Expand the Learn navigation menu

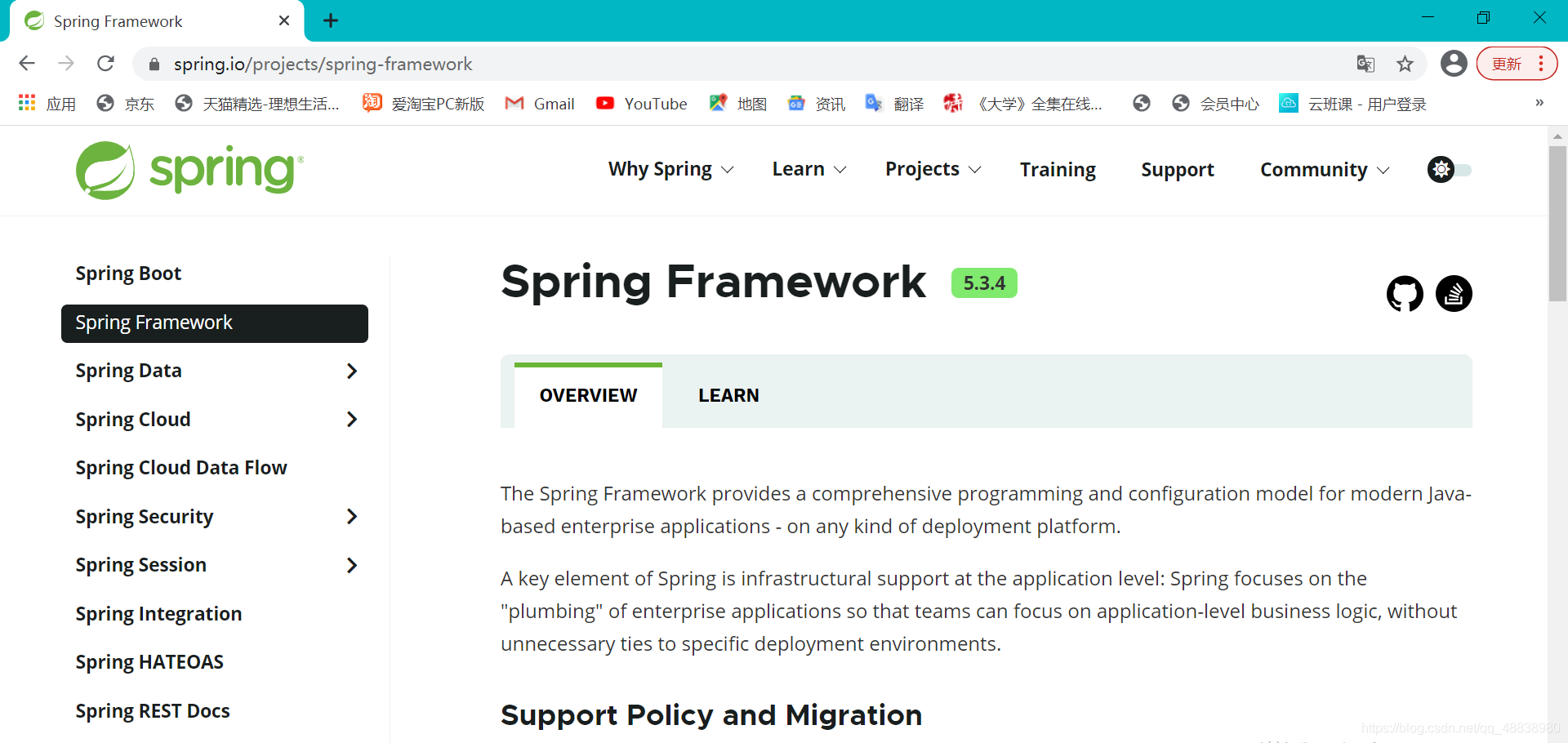[x=809, y=169]
